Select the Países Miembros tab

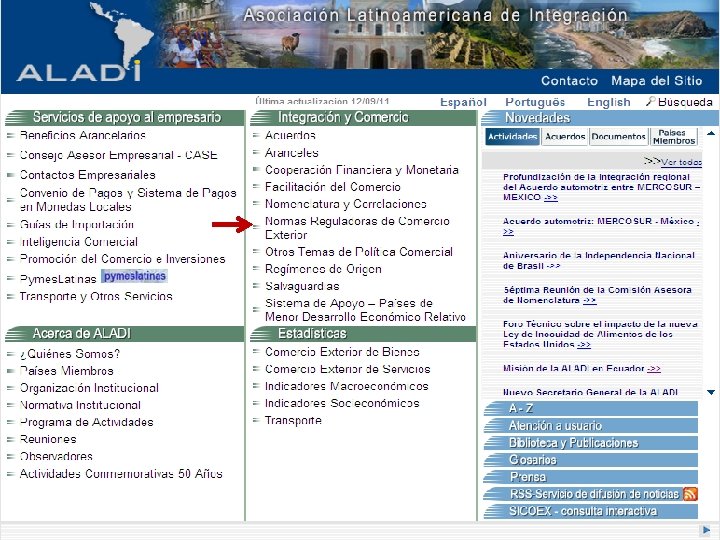coord(674,136)
